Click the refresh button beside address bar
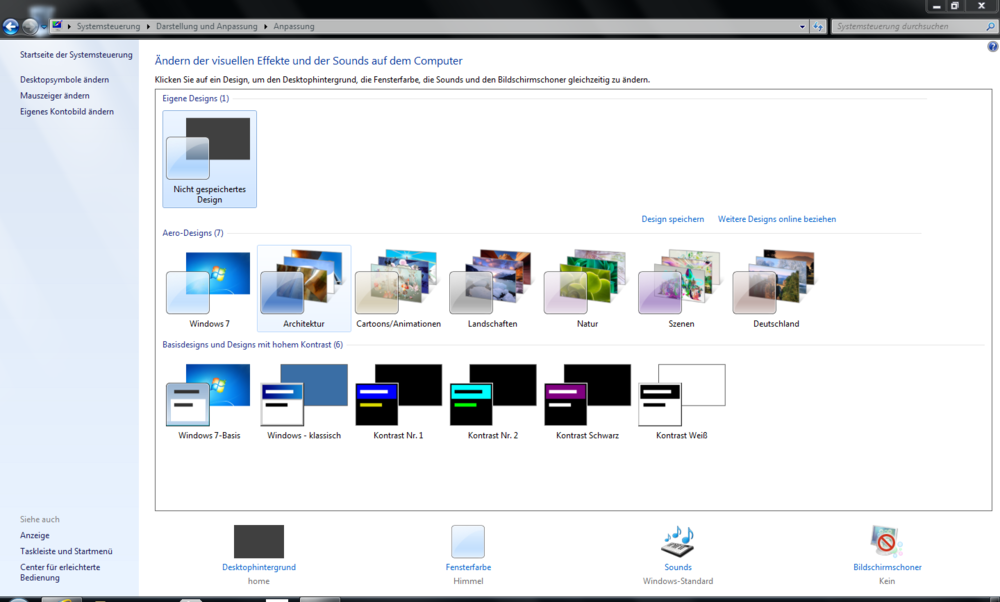This screenshot has width=1000, height=602. [818, 27]
